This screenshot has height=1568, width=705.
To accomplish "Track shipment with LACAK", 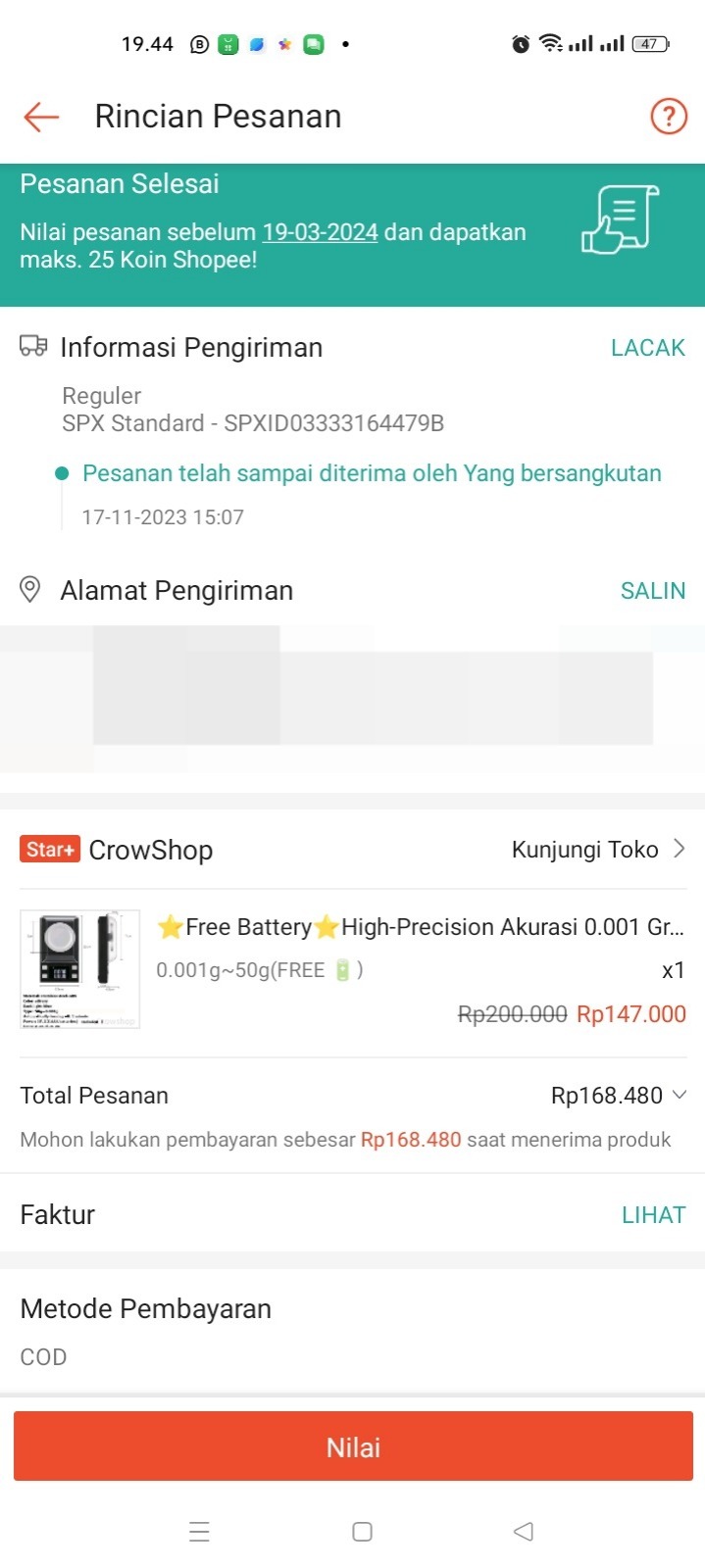I will pyautogui.click(x=647, y=348).
